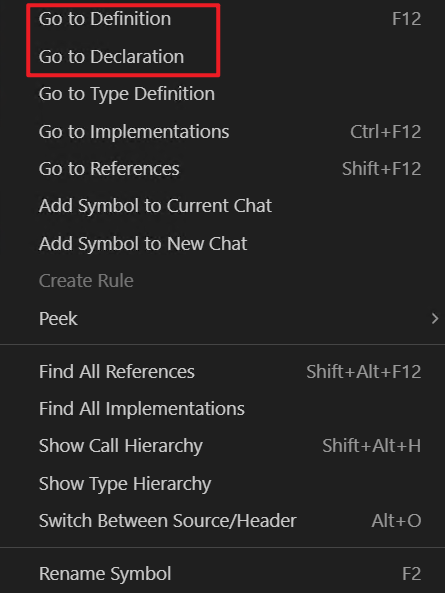Select Go to References
This screenshot has height=593, width=445.
pyautogui.click(x=222, y=169)
